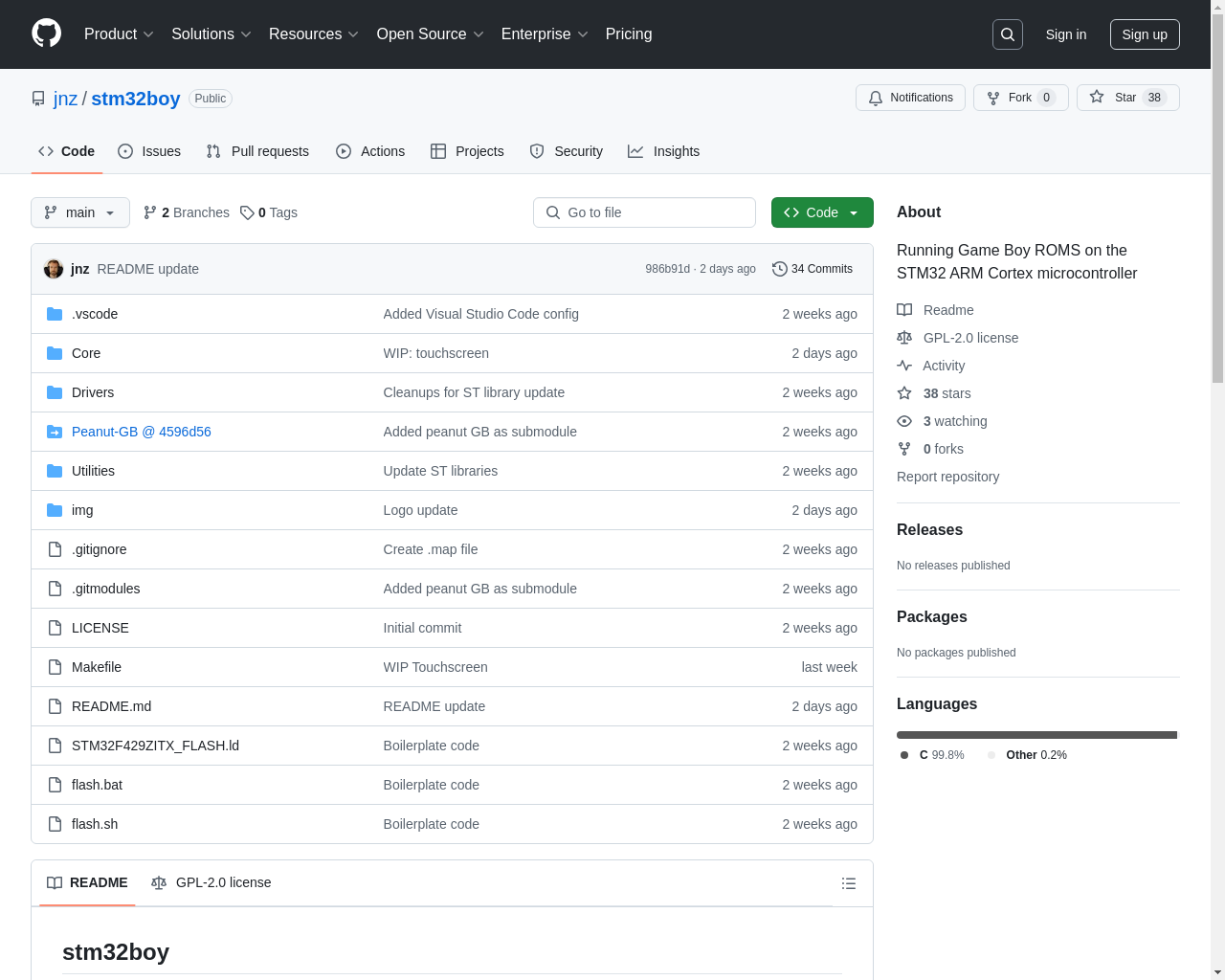The height and width of the screenshot is (980, 1225).
Task: Click Report repository link
Action: (x=947, y=477)
